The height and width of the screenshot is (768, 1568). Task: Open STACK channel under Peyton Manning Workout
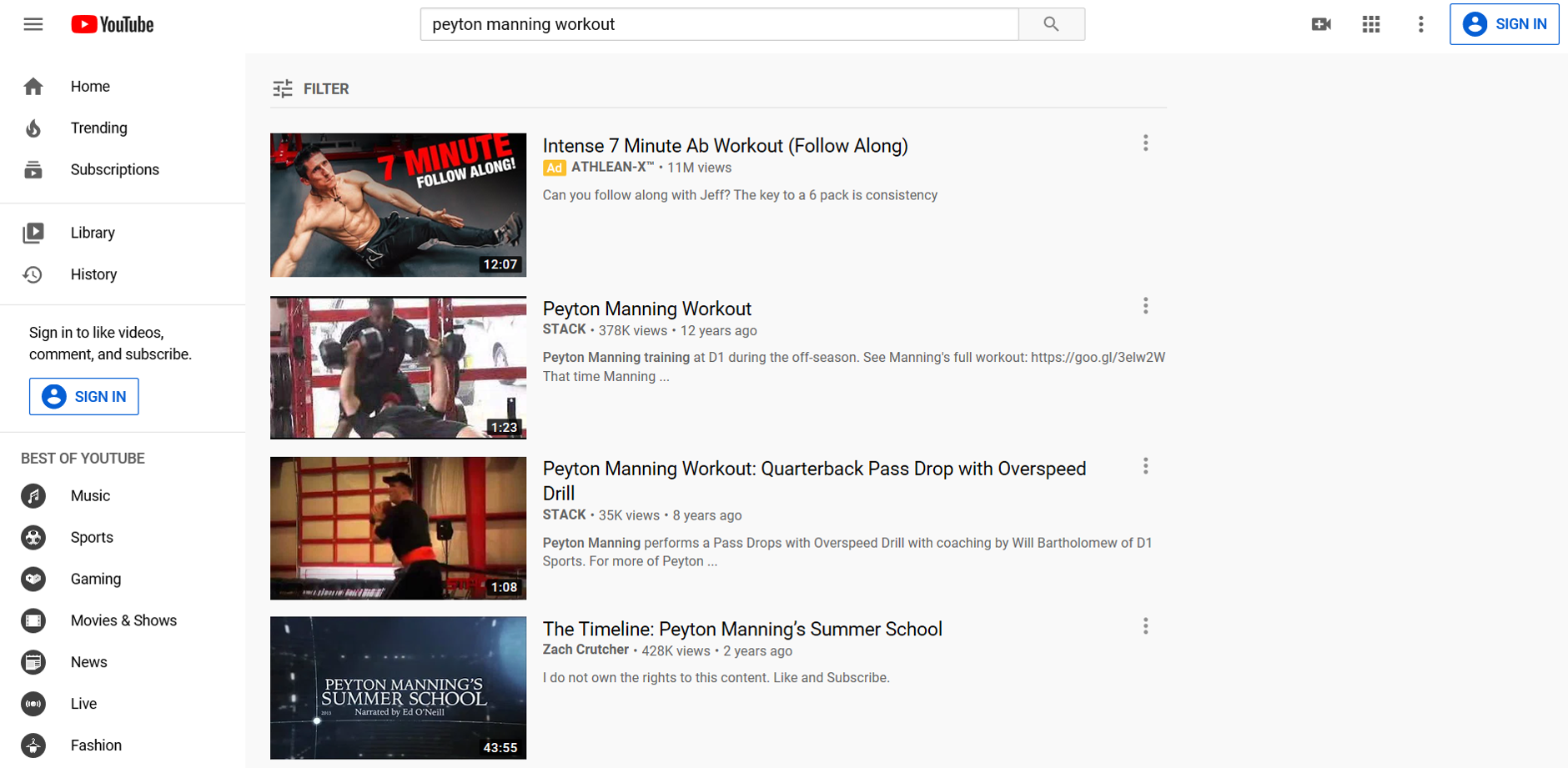tap(565, 329)
